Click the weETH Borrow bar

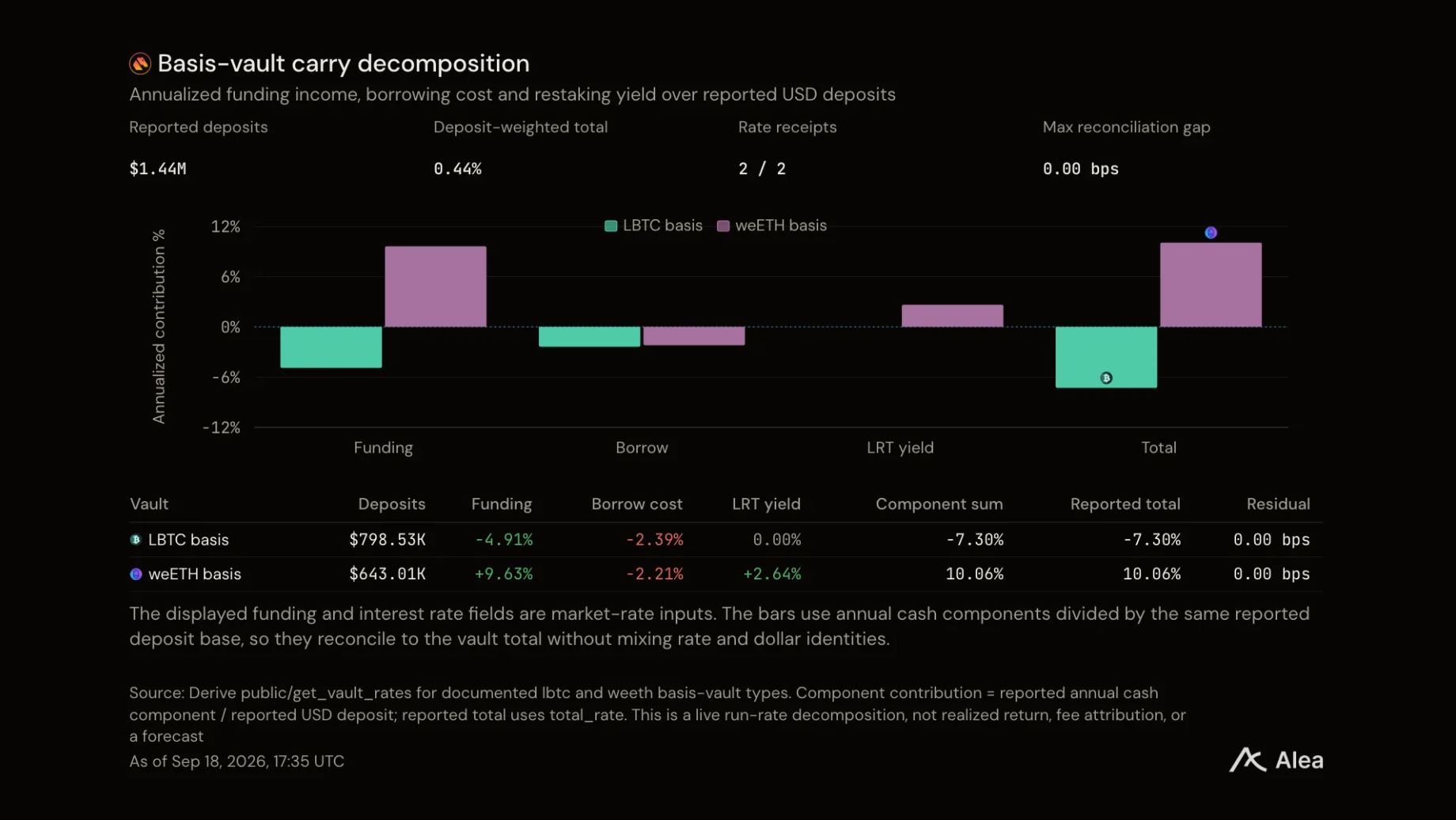click(694, 336)
